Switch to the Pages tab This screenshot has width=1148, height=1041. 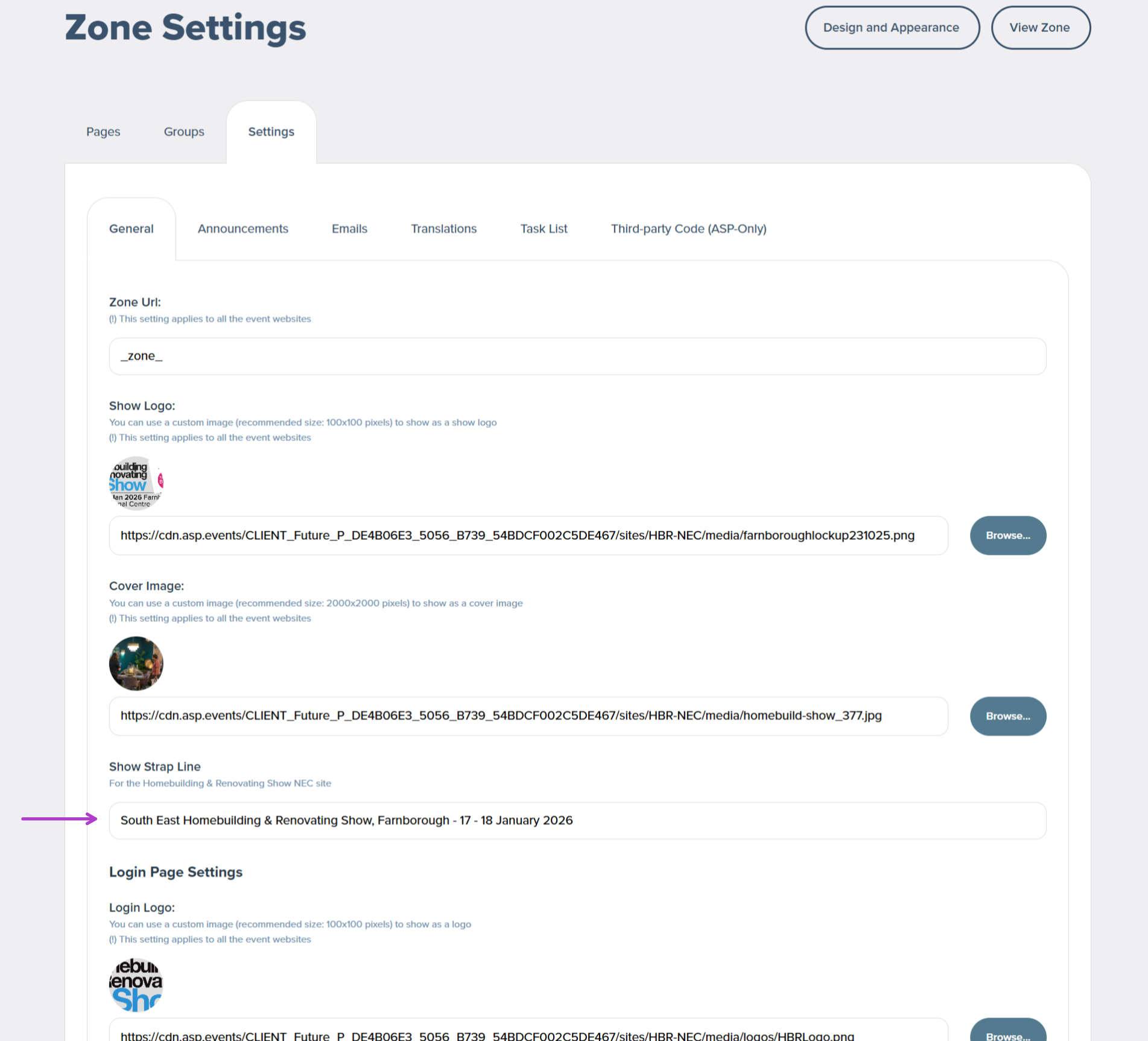pyautogui.click(x=103, y=131)
